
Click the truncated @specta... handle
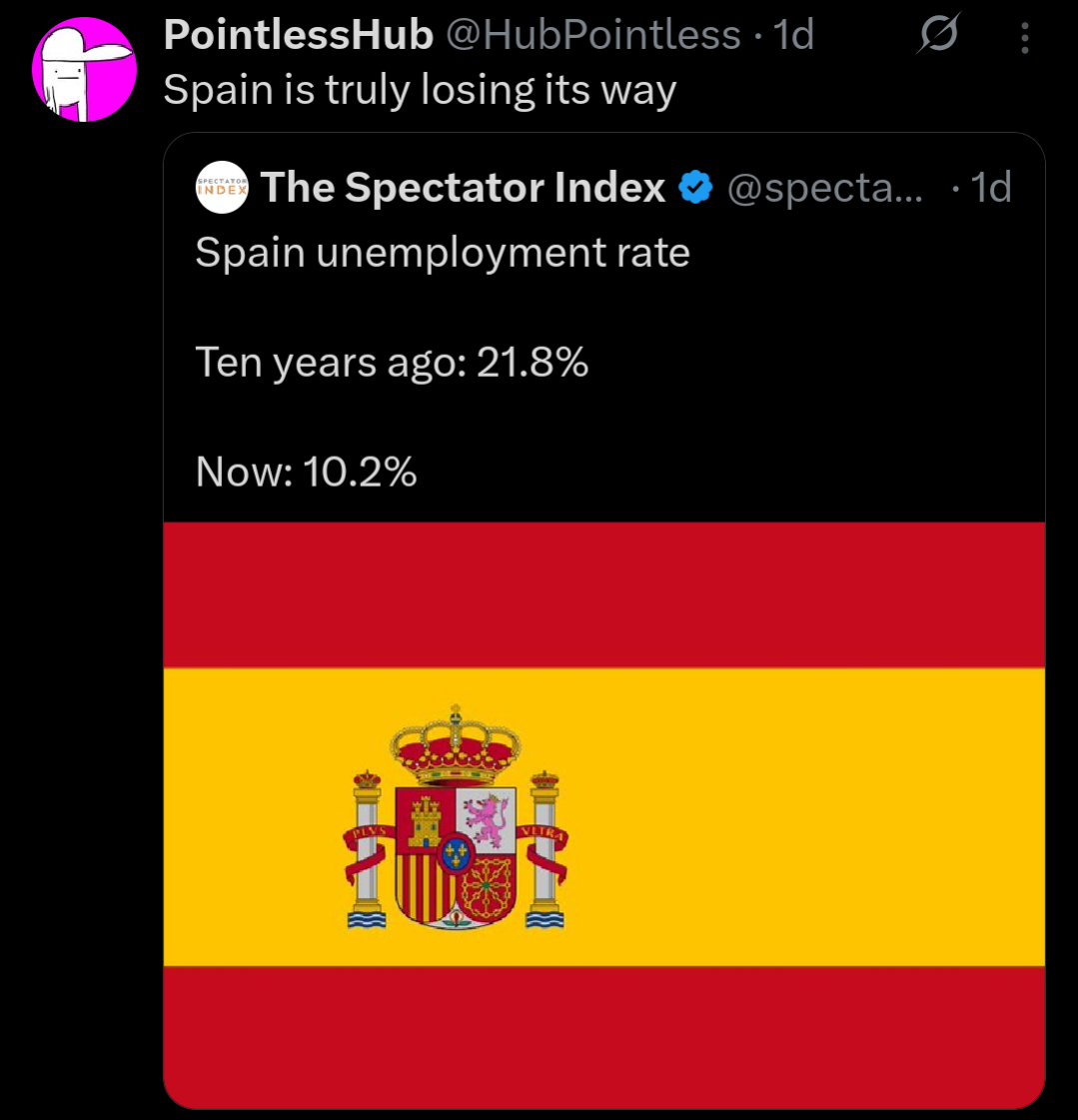coord(825,187)
